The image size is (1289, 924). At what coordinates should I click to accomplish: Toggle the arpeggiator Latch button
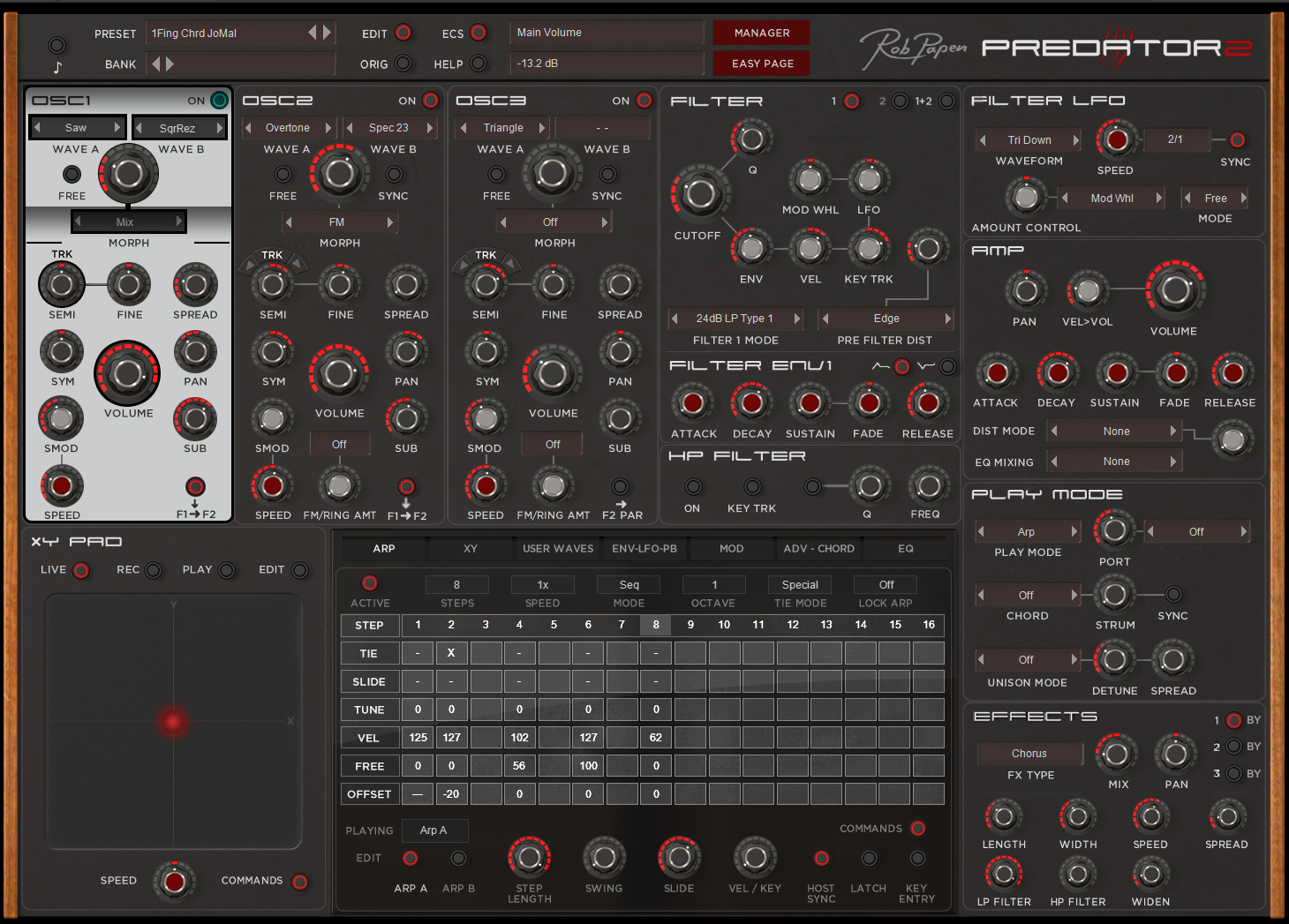(x=869, y=858)
